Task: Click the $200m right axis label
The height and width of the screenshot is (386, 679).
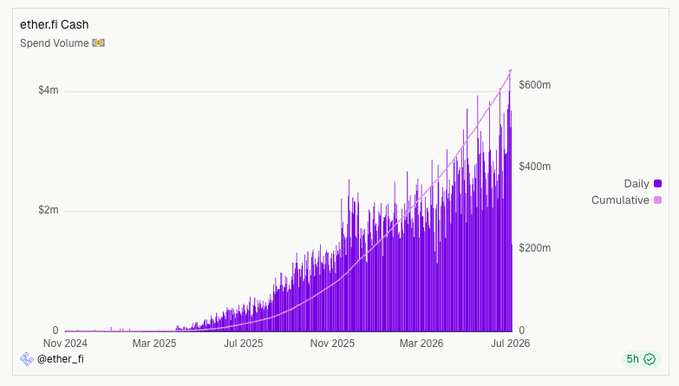Action: (x=535, y=248)
